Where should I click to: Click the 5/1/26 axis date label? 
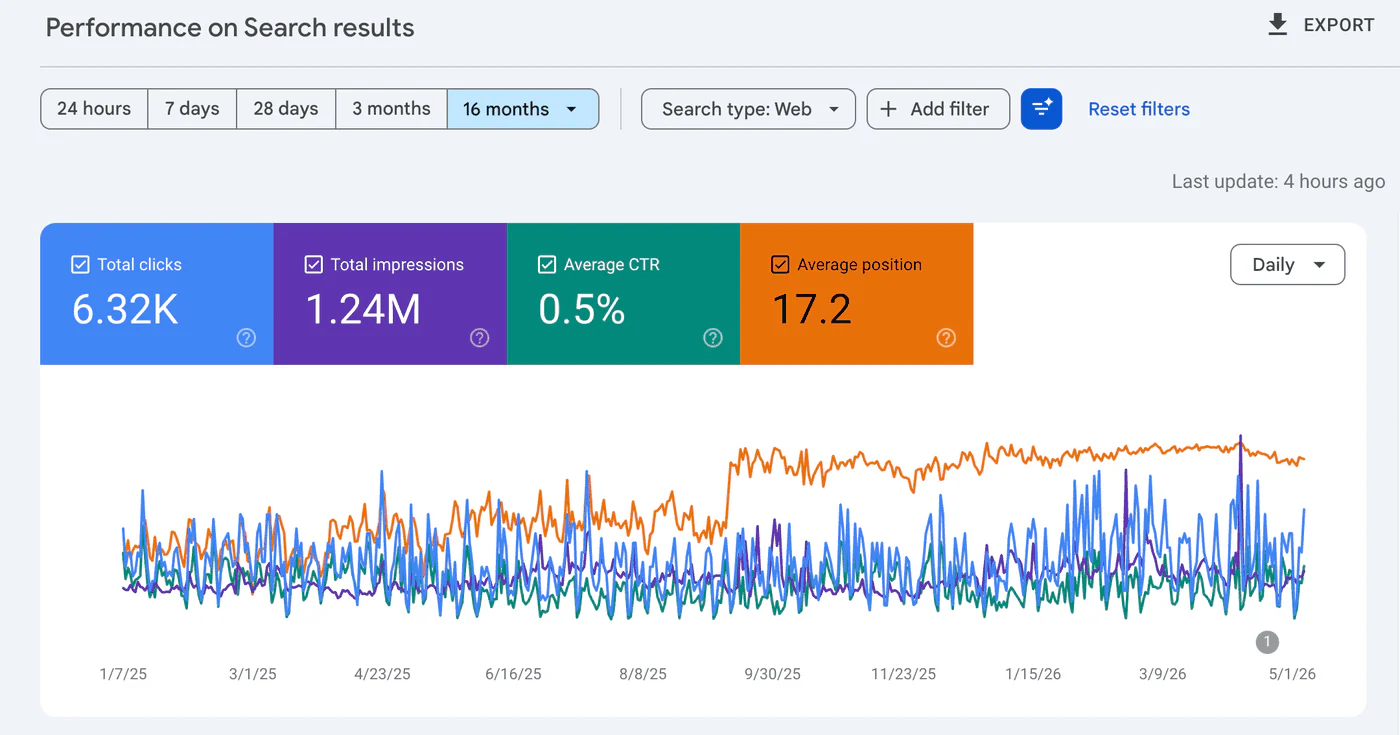click(x=1293, y=674)
